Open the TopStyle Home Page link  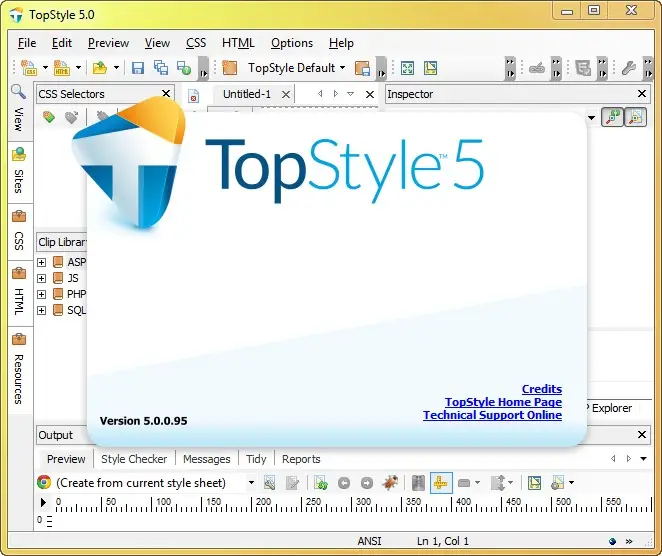[x=503, y=402]
